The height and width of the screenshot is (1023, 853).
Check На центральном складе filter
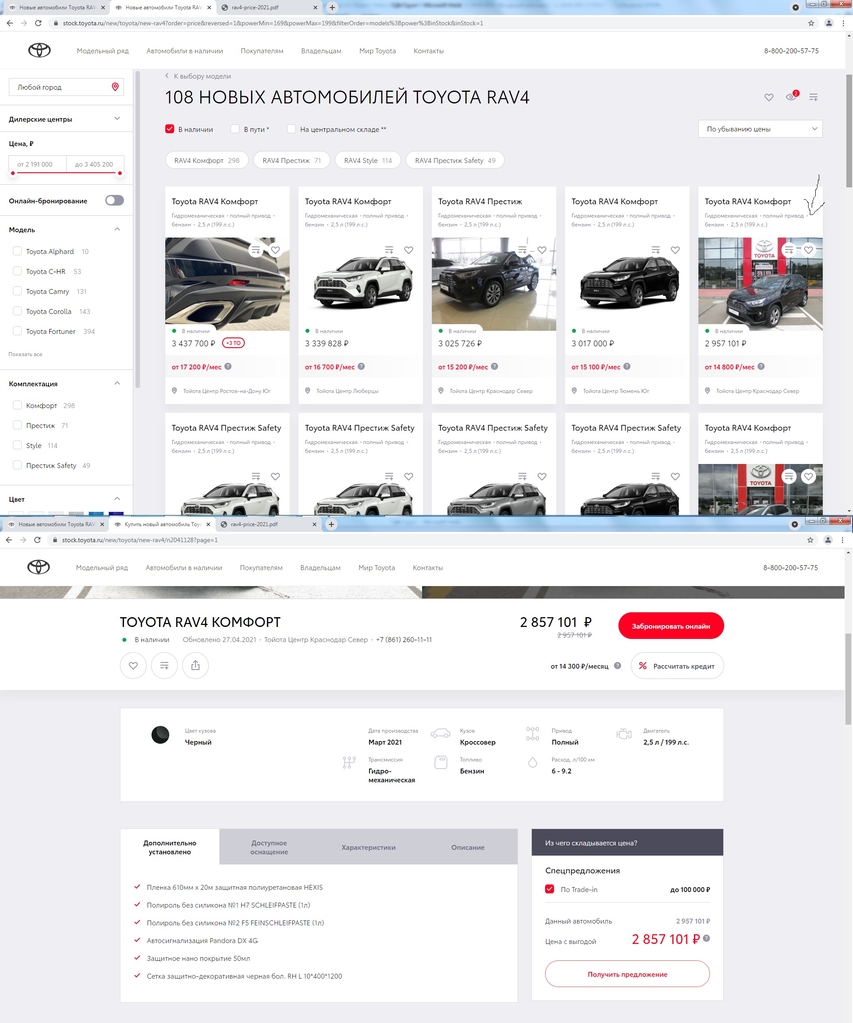coord(291,129)
